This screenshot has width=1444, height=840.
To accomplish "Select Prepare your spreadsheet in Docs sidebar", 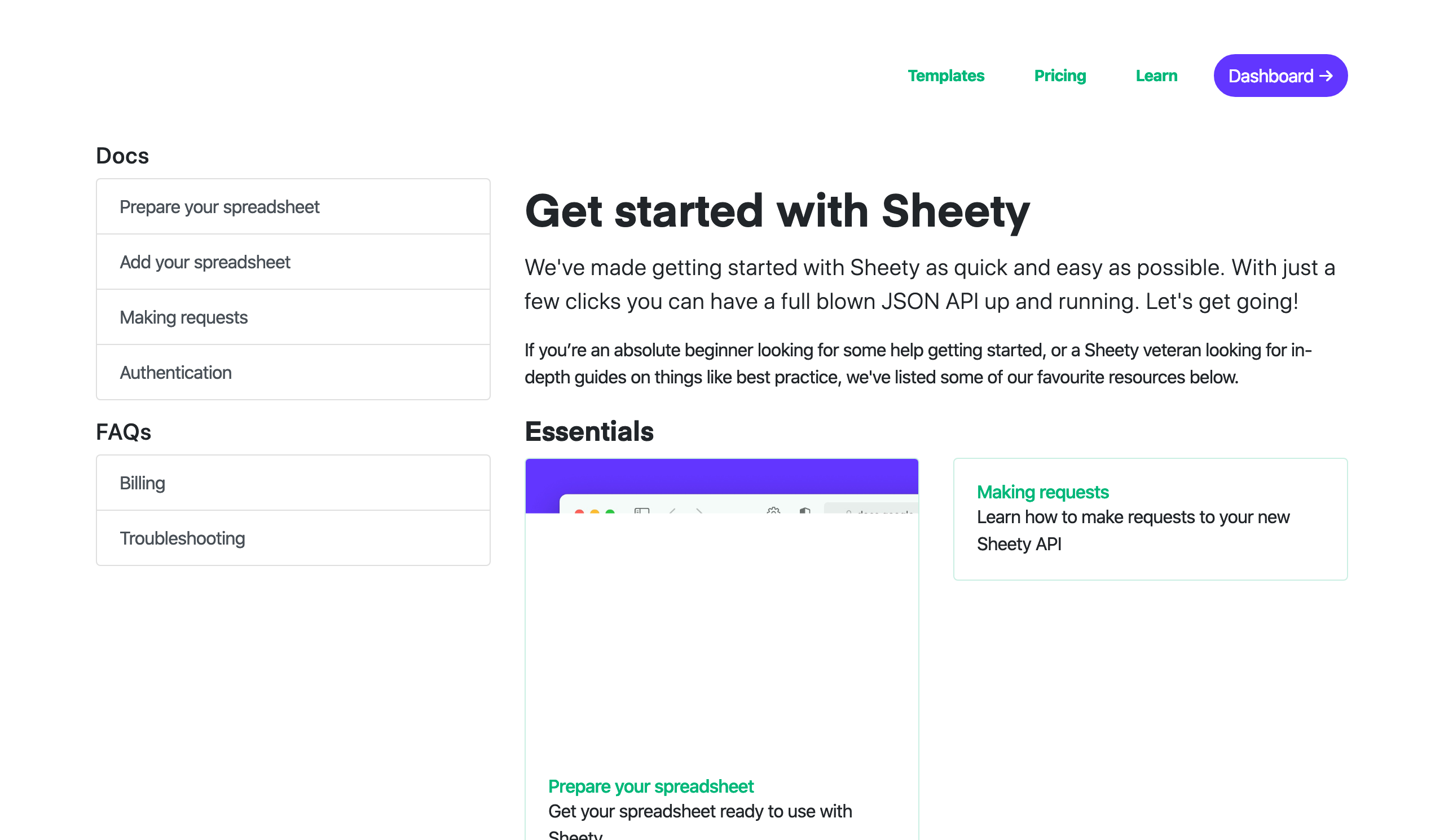I will point(293,207).
